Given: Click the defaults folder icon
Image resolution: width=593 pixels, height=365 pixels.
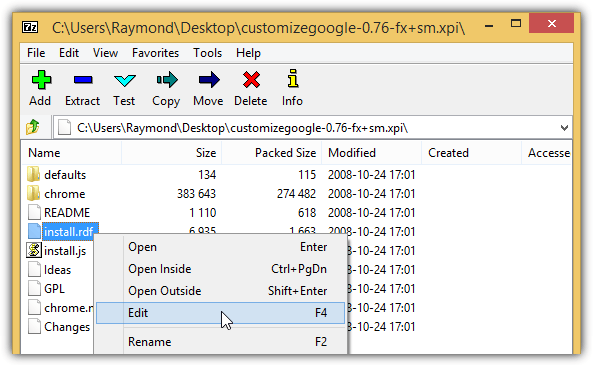Looking at the screenshot, I should click(34, 174).
